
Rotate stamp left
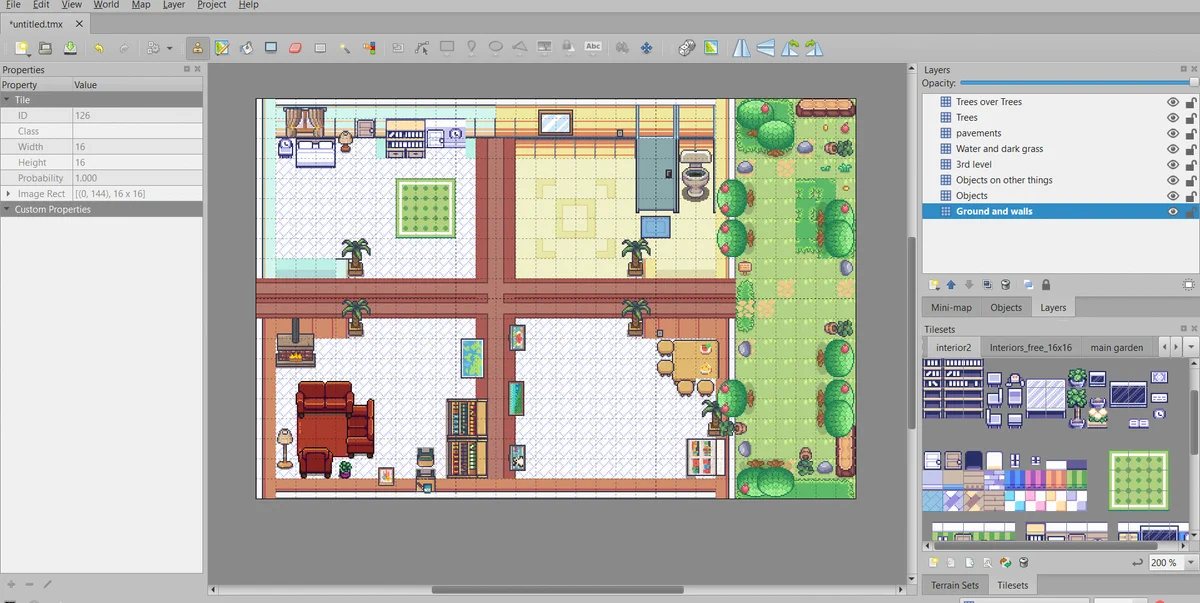[x=790, y=47]
